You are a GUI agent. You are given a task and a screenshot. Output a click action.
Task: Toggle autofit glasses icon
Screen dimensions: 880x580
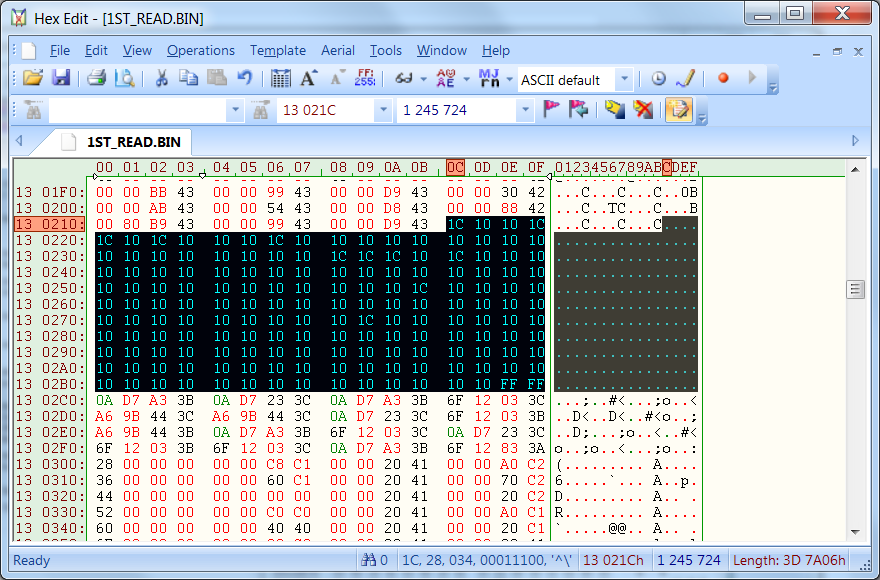pyautogui.click(x=404, y=78)
